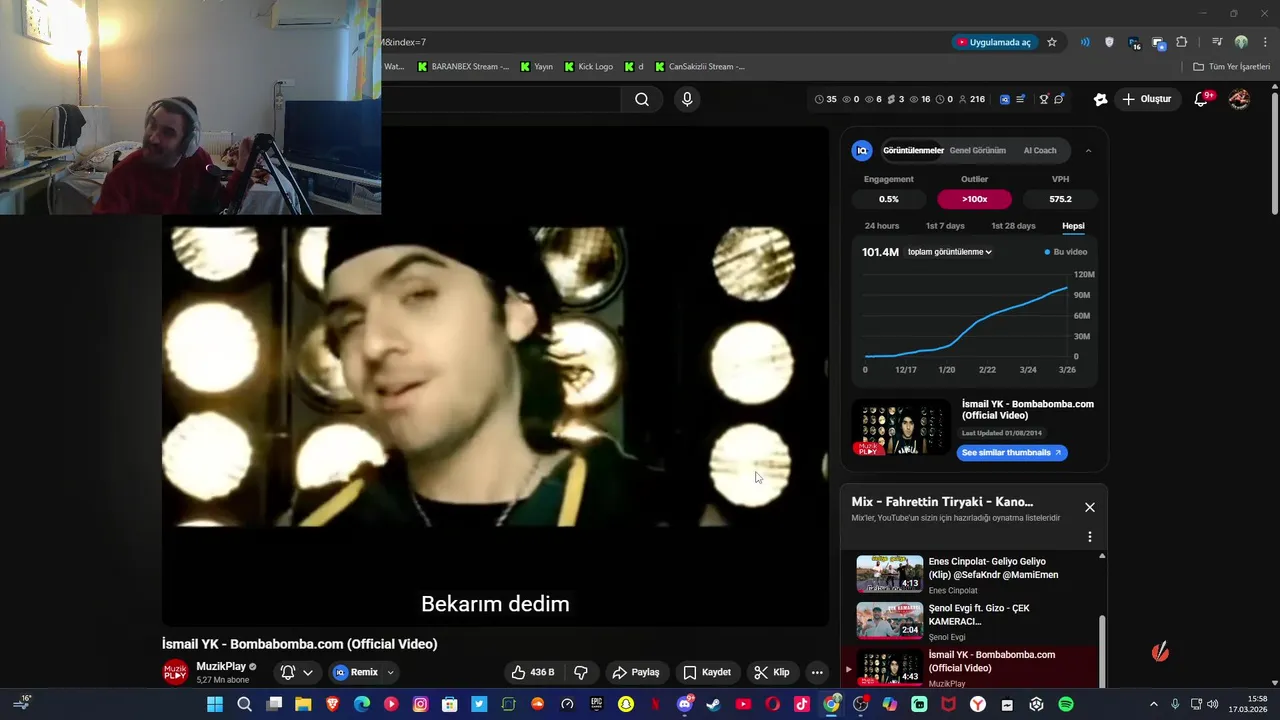Screen dimensions: 1280x720
Task: Show hidden system tray icons chevron
Action: click(x=1153, y=704)
